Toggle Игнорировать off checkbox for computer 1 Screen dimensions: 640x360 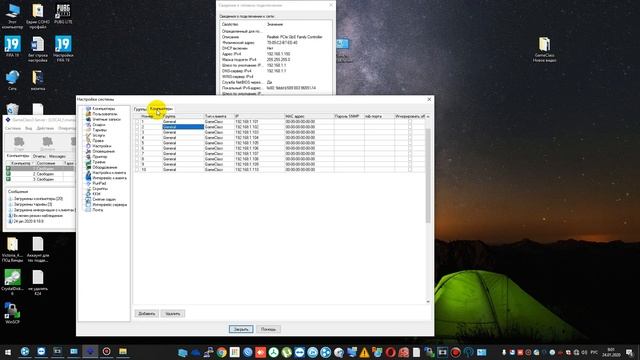(410, 122)
